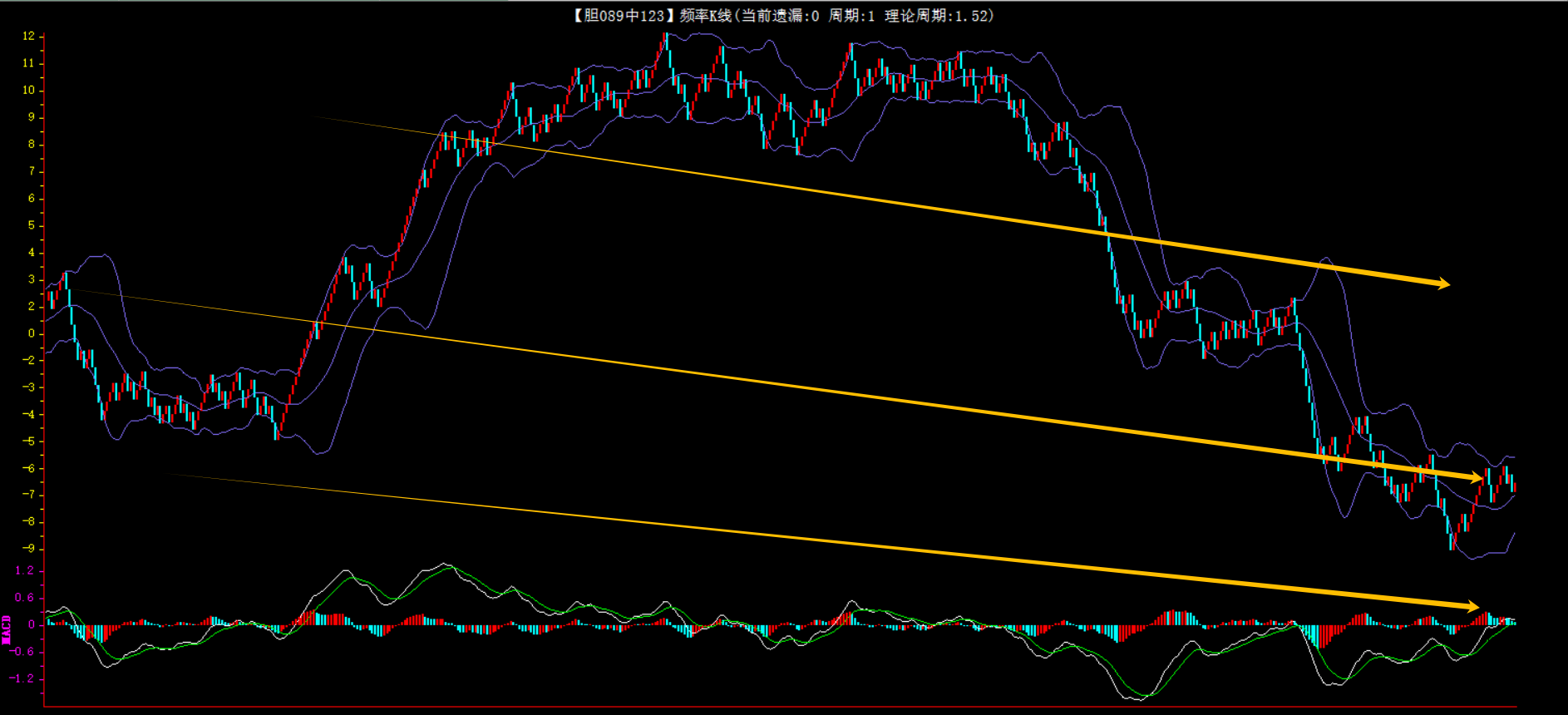Image resolution: width=1568 pixels, height=715 pixels.
Task: Click the y-axis label 12
Action: pyautogui.click(x=29, y=36)
